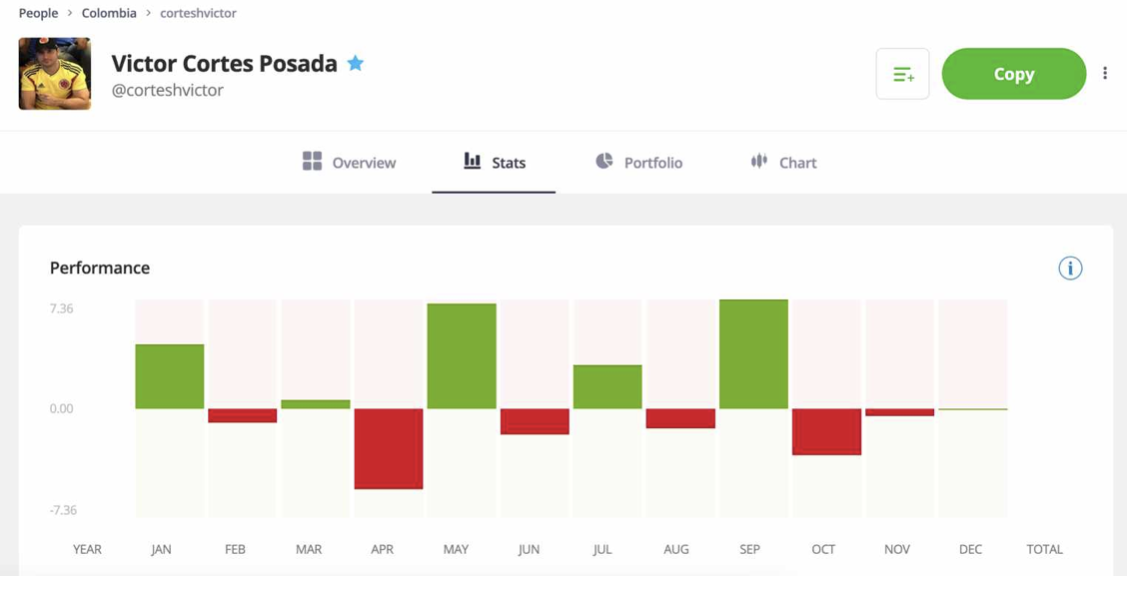Image resolution: width=1144 pixels, height=598 pixels.
Task: Click the Overview grid icon
Action: pyautogui.click(x=312, y=161)
